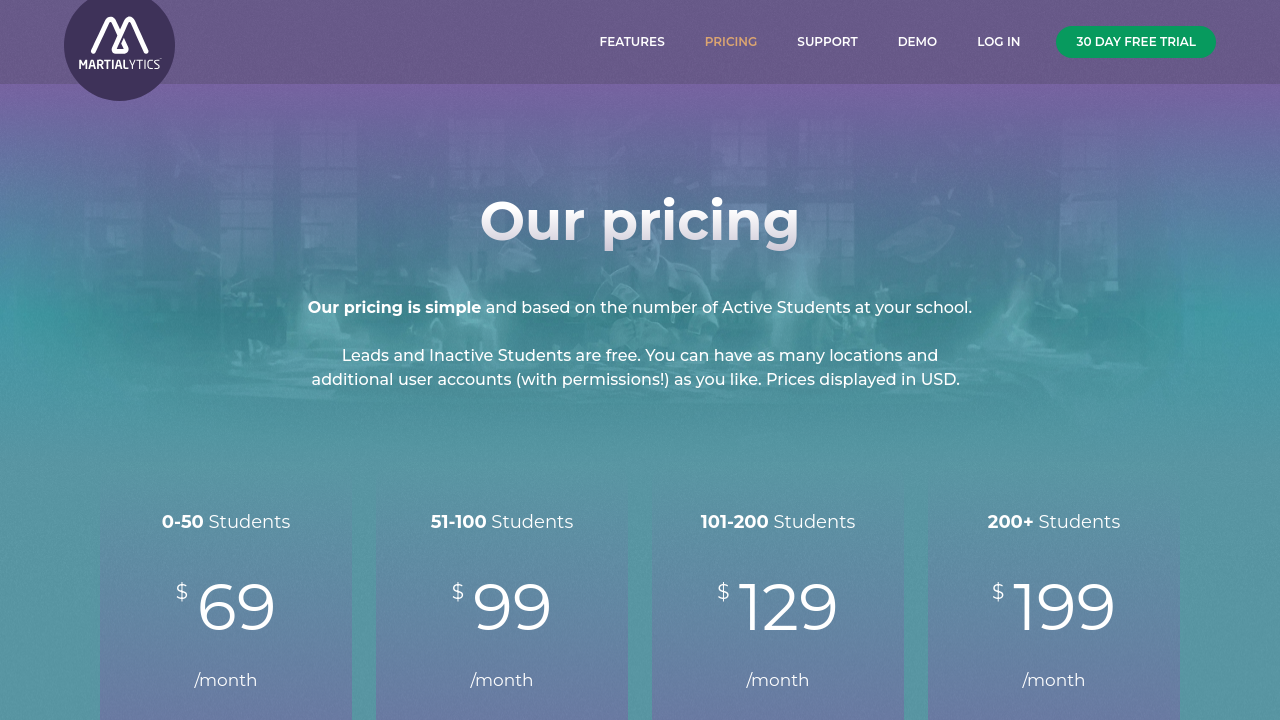Screen dimensions: 1280x720
Task: Select Demo in the navigation bar
Action: (x=917, y=42)
